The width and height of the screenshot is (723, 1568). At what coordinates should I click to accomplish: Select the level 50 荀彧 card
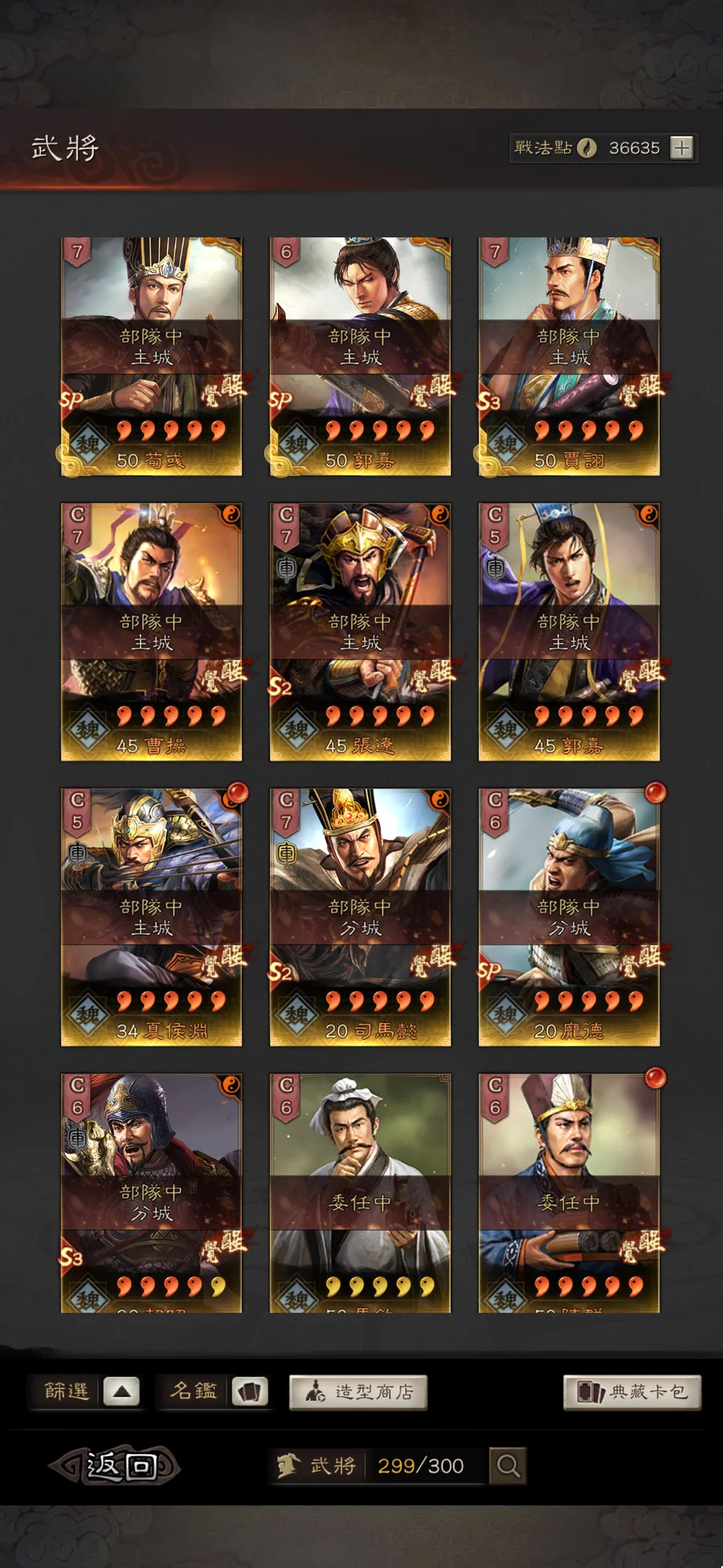(151, 356)
